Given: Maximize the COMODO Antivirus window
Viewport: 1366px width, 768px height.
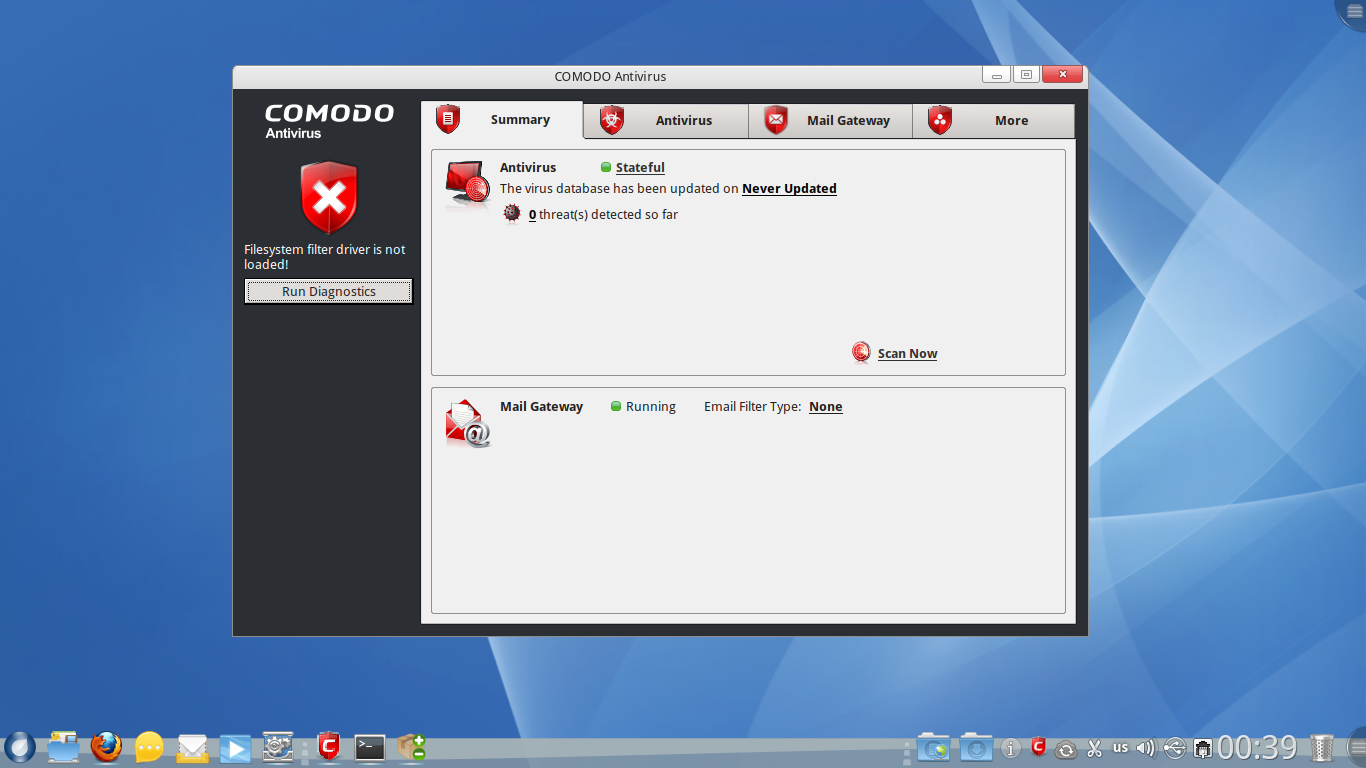Looking at the screenshot, I should [x=1026, y=75].
